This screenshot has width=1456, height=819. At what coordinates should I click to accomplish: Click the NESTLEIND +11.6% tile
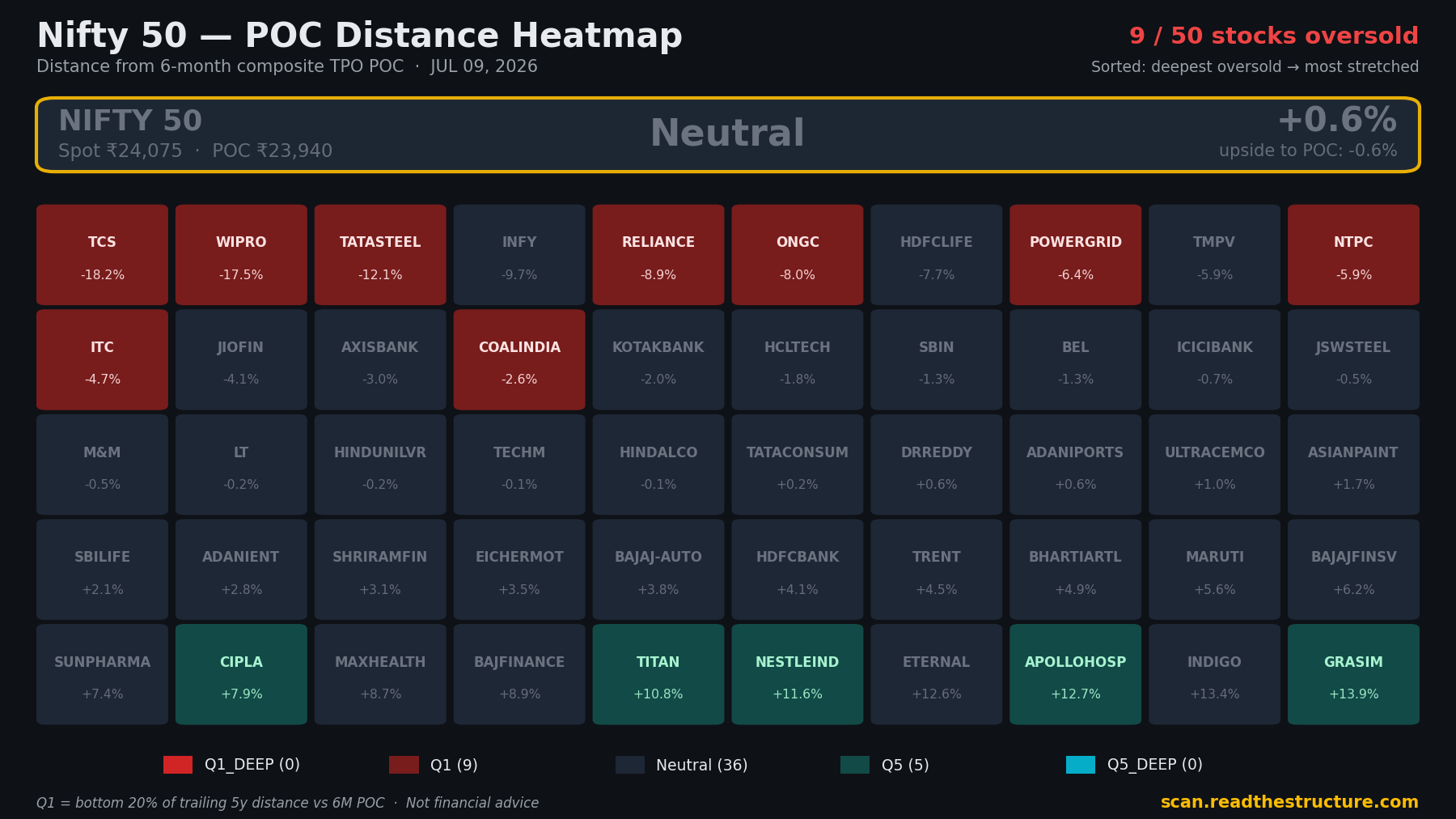798,674
